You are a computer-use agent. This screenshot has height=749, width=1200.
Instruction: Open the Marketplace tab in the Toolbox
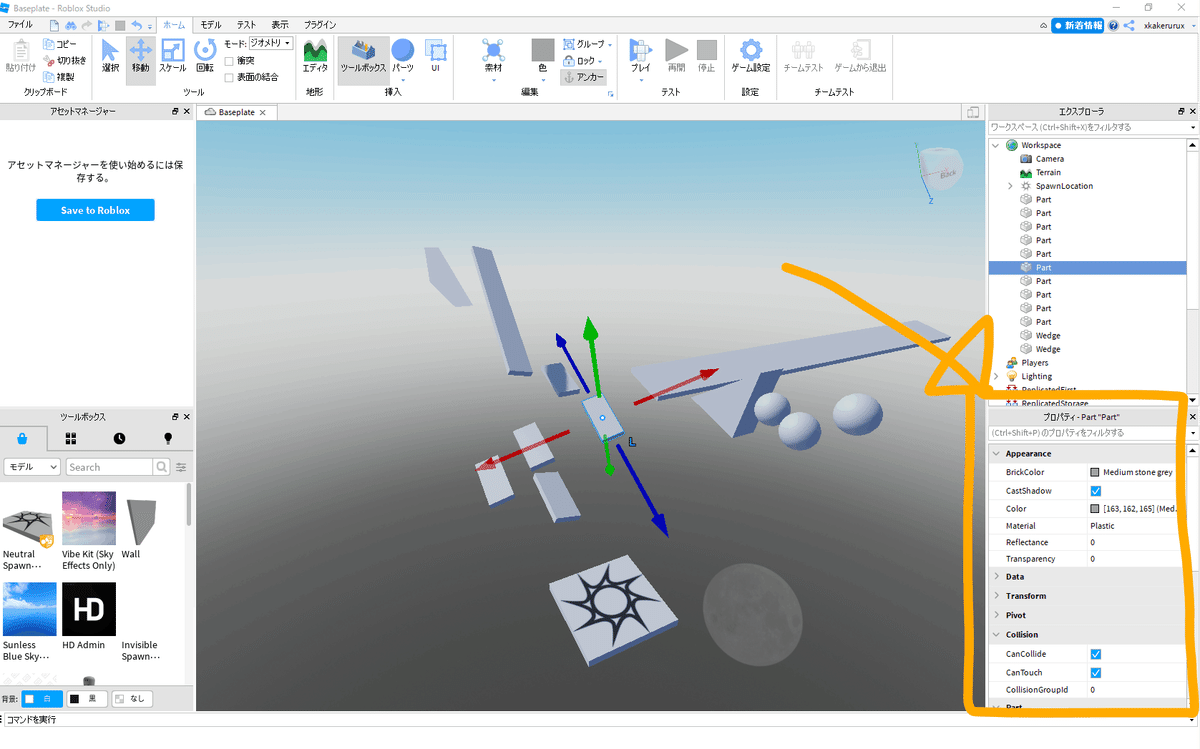24,438
